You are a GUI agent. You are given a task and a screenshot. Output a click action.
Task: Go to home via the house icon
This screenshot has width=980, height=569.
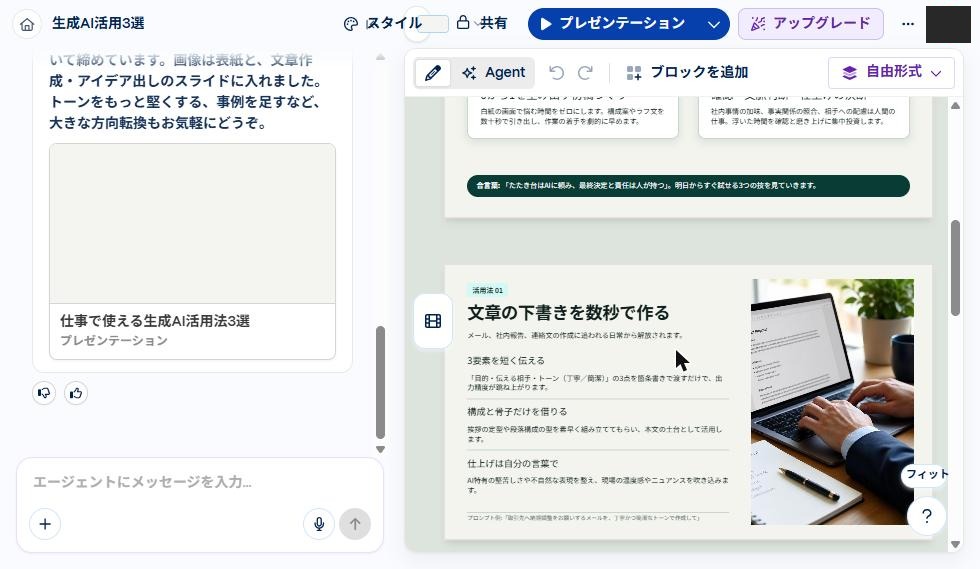[27, 24]
